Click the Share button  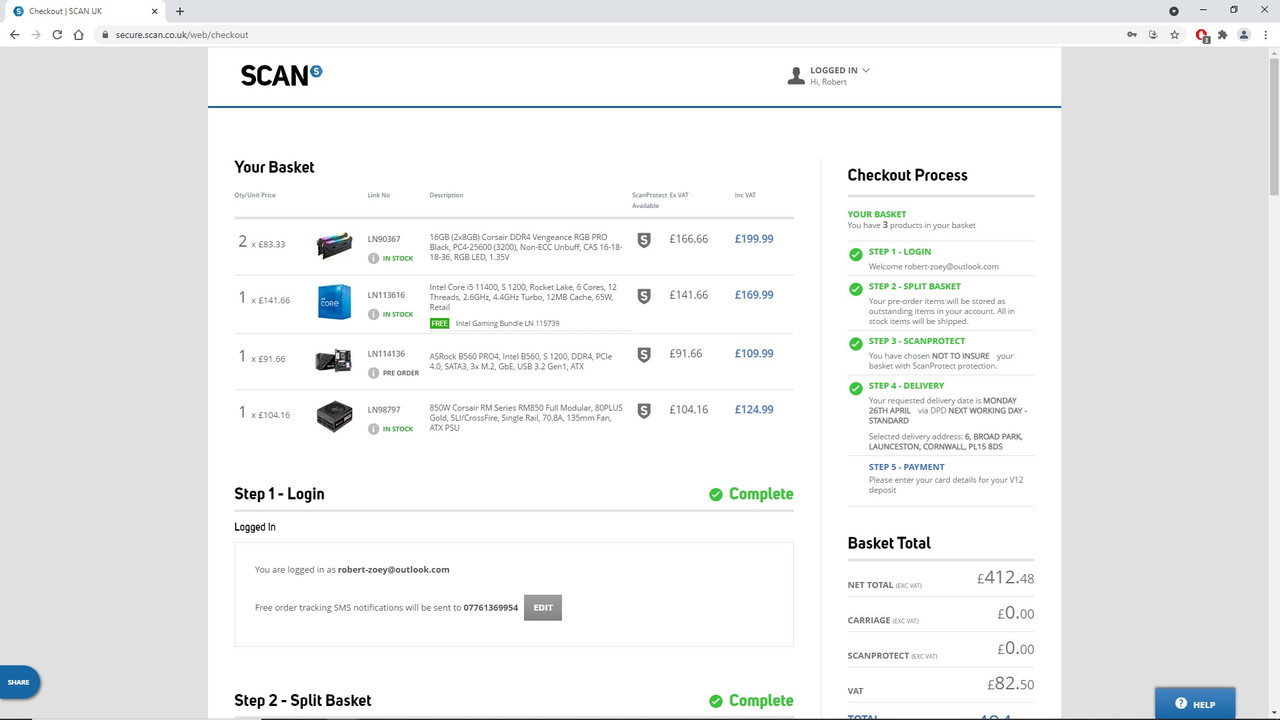point(19,682)
